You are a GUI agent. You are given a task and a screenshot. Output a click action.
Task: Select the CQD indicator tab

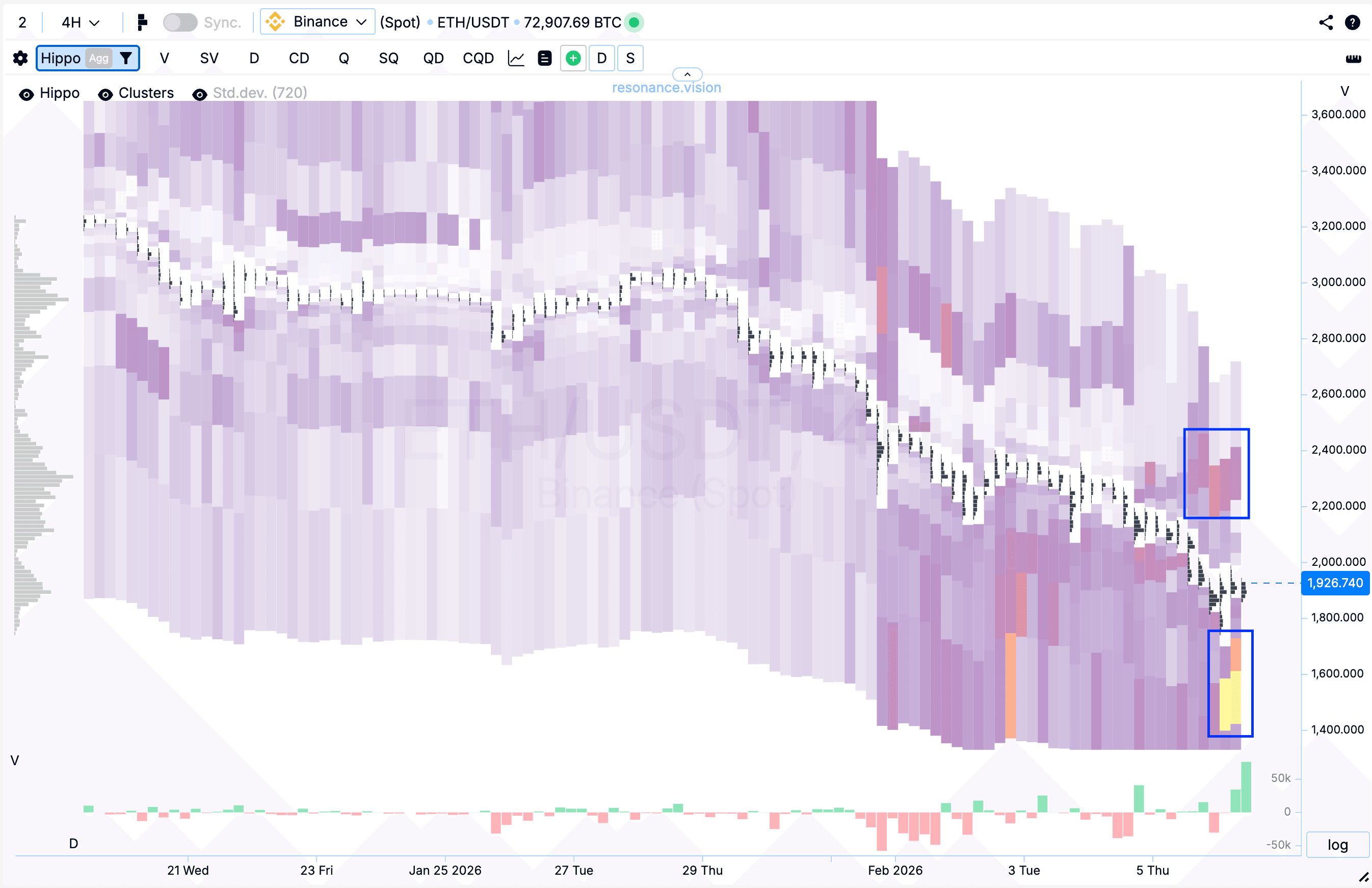478,58
